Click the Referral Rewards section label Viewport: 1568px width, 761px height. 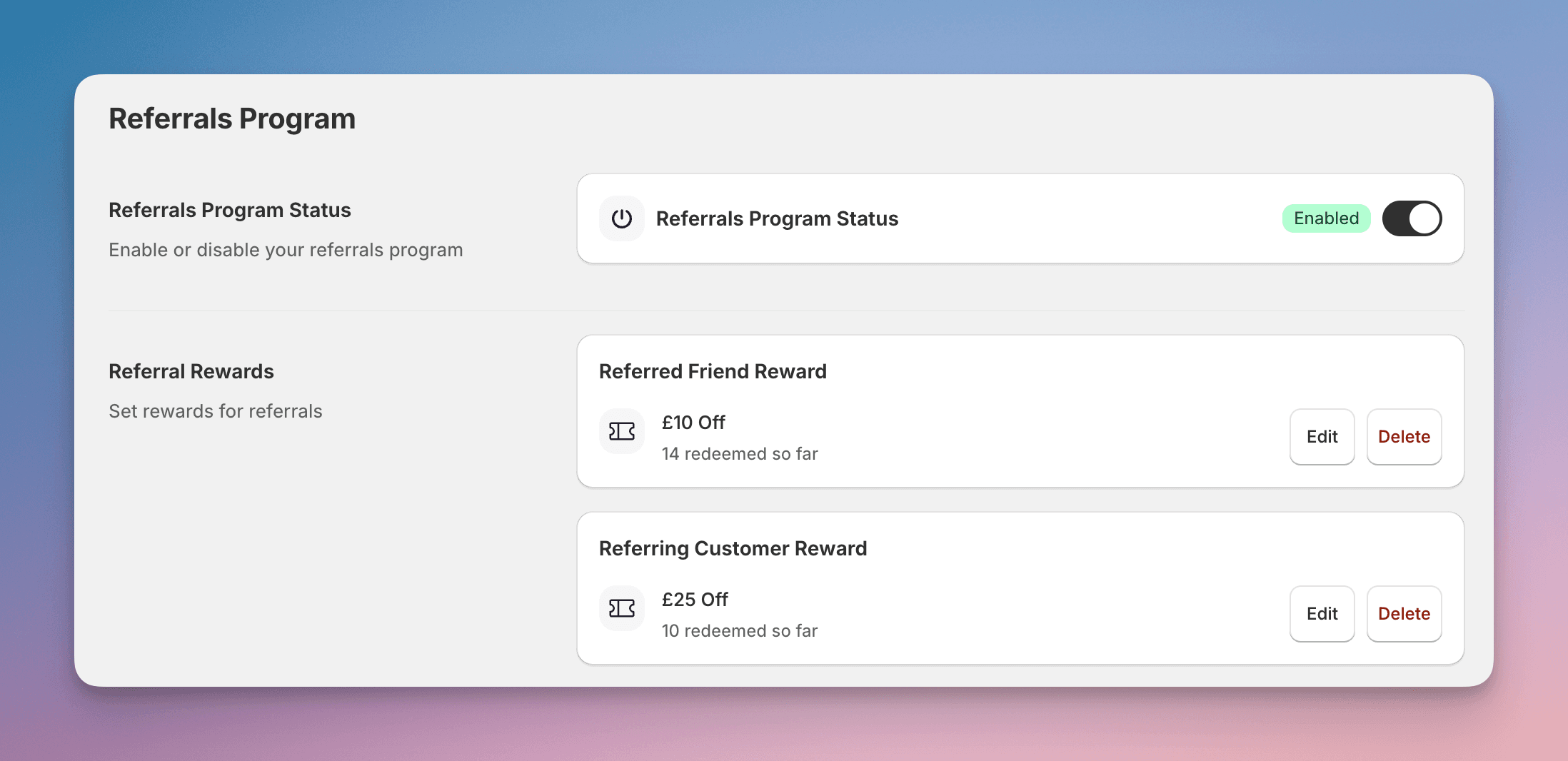click(x=191, y=371)
